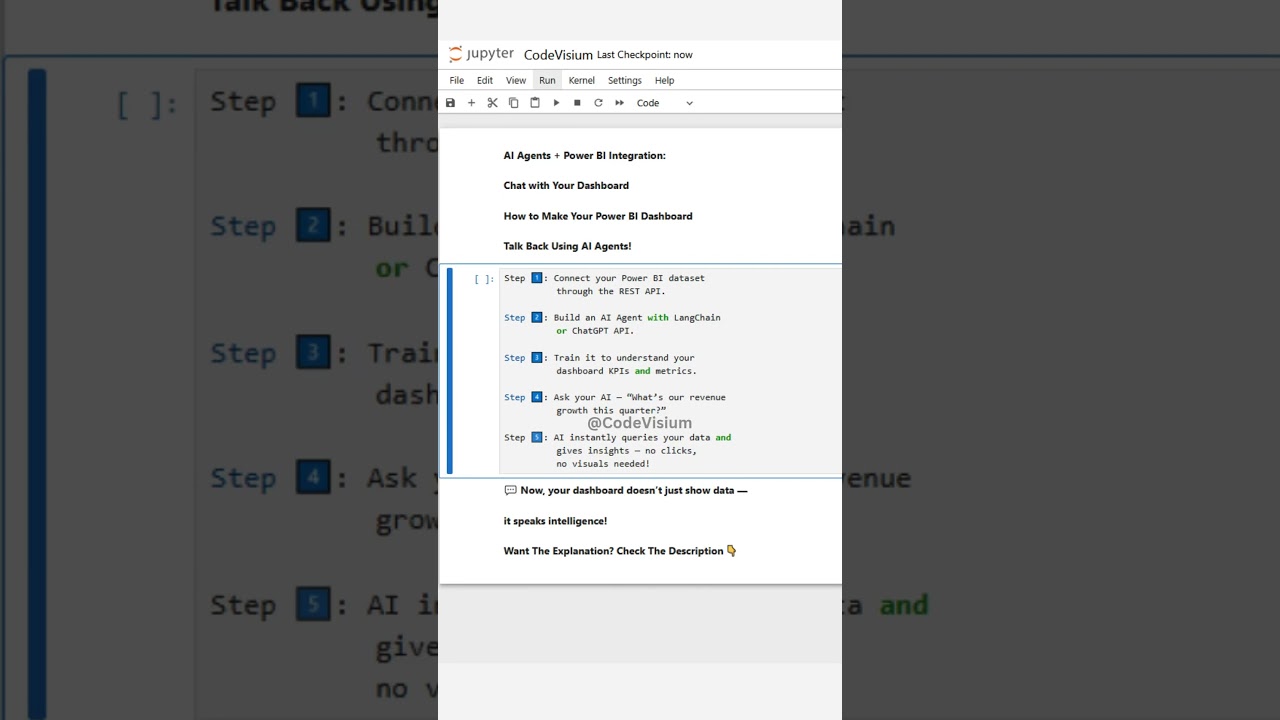Open the Run menu
Image resolution: width=1280 pixels, height=720 pixels.
[547, 80]
